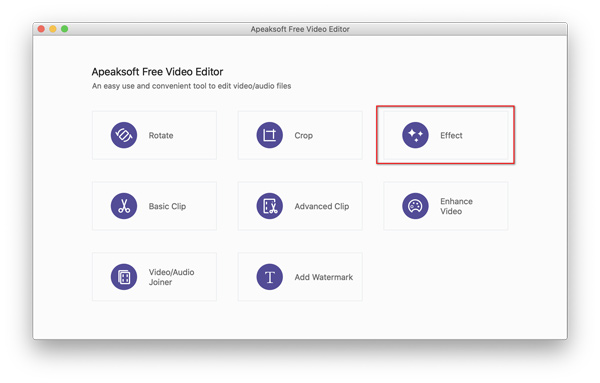The image size is (600, 383).
Task: Click the Crop frame icon
Action: [269, 135]
